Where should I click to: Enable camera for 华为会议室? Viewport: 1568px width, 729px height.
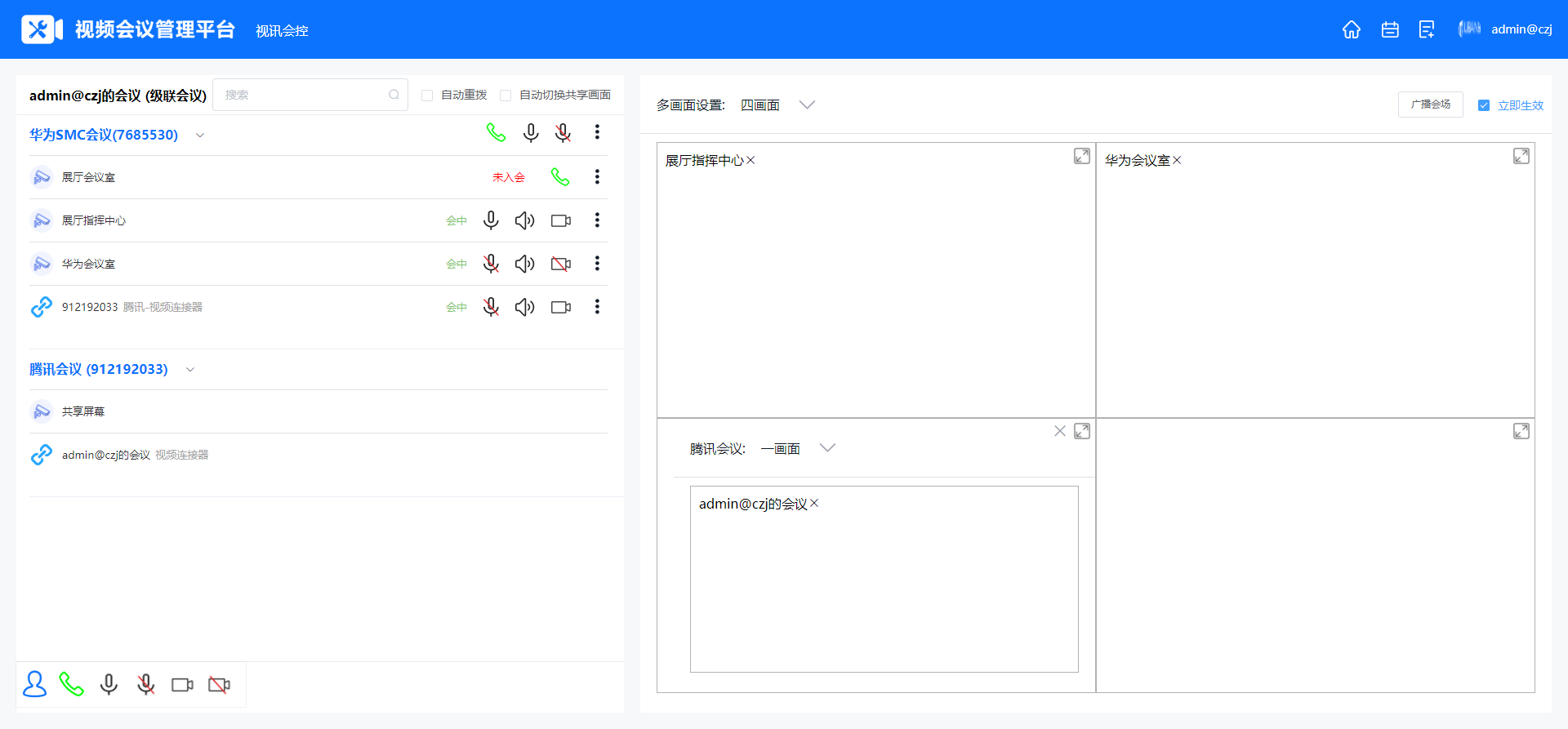click(x=561, y=264)
